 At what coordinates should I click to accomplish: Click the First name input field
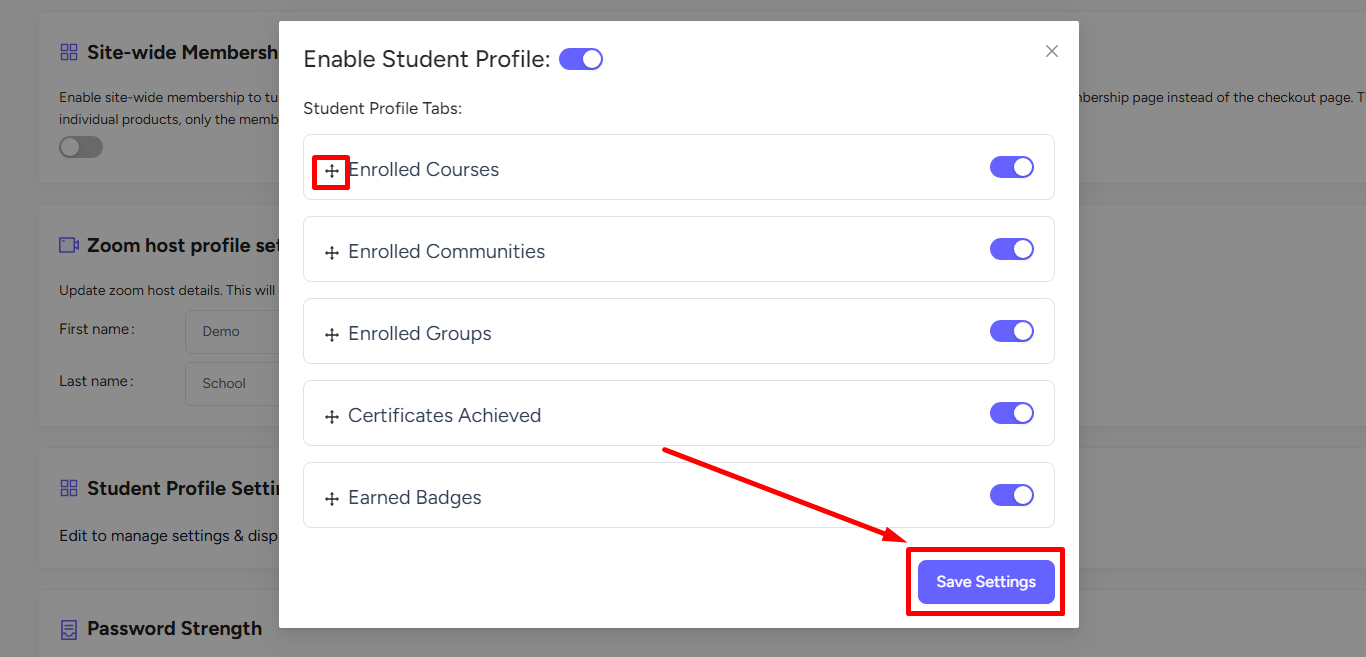(x=232, y=331)
